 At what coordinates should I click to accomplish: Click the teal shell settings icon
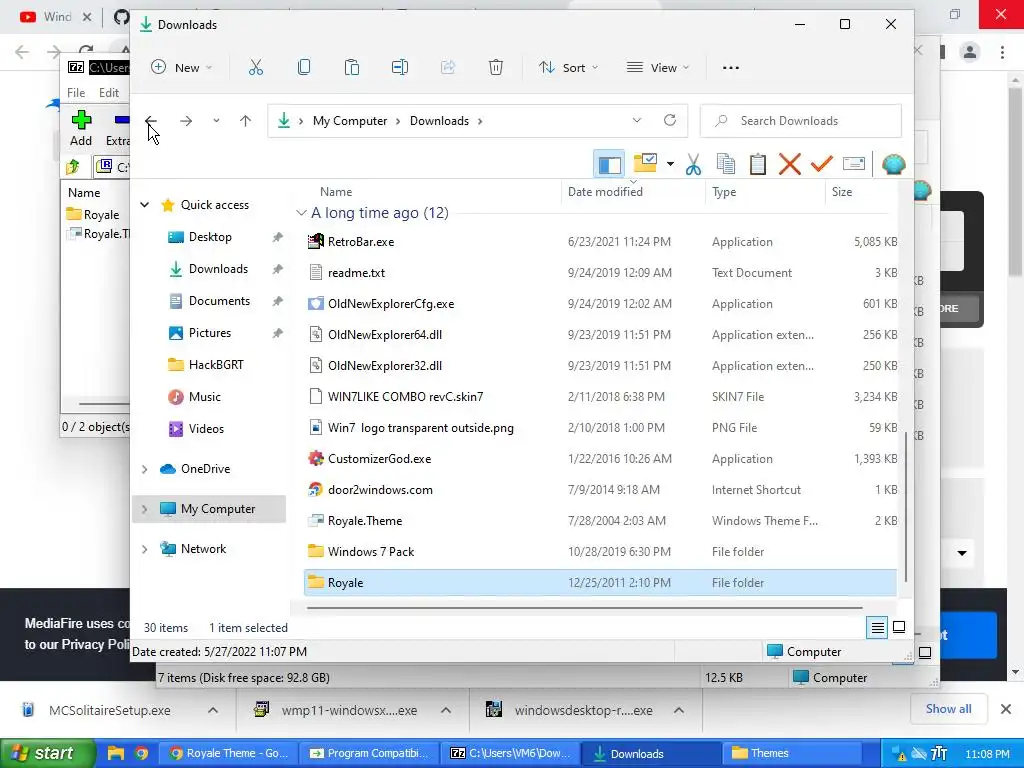893,165
